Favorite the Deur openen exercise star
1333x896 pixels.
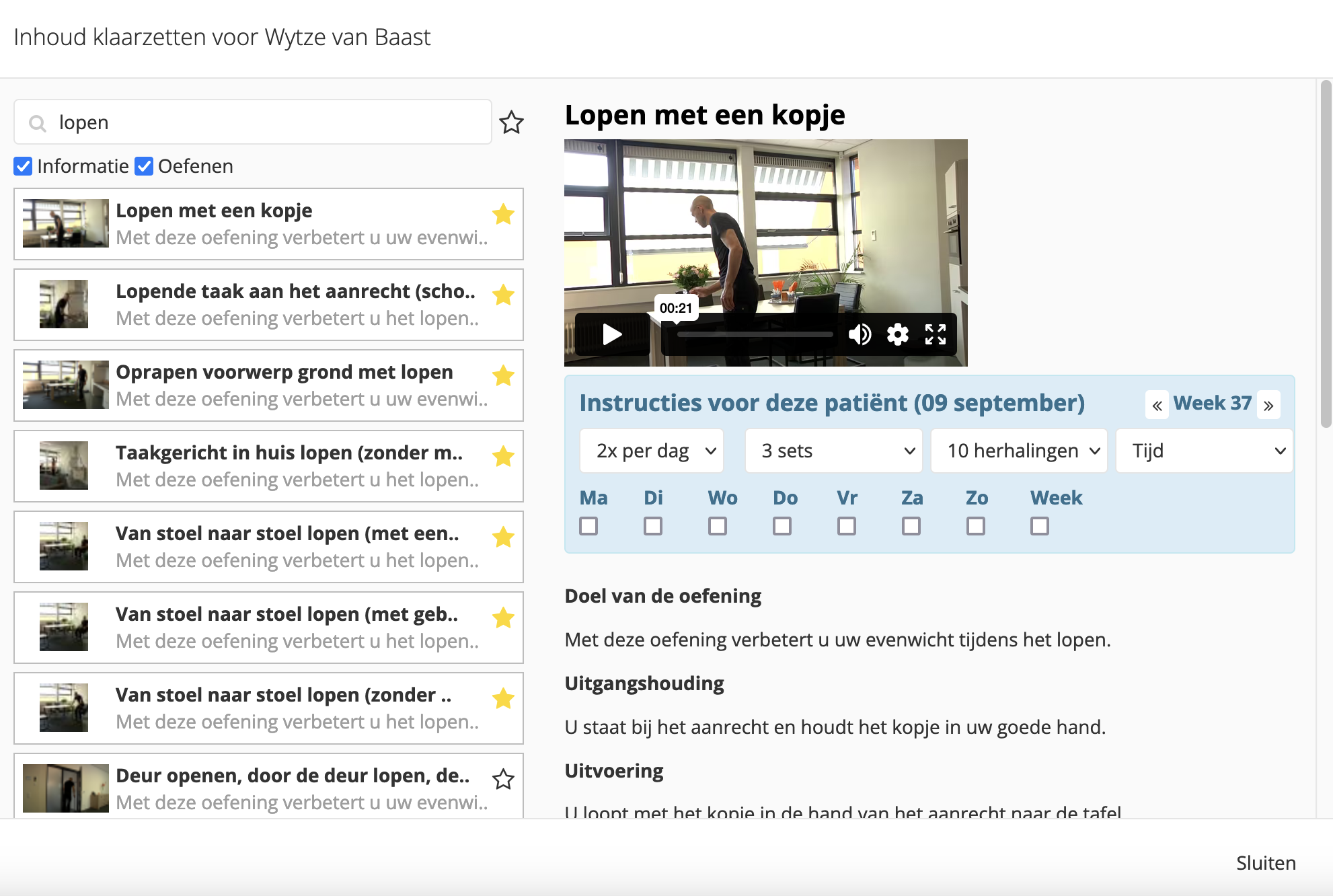tap(503, 780)
